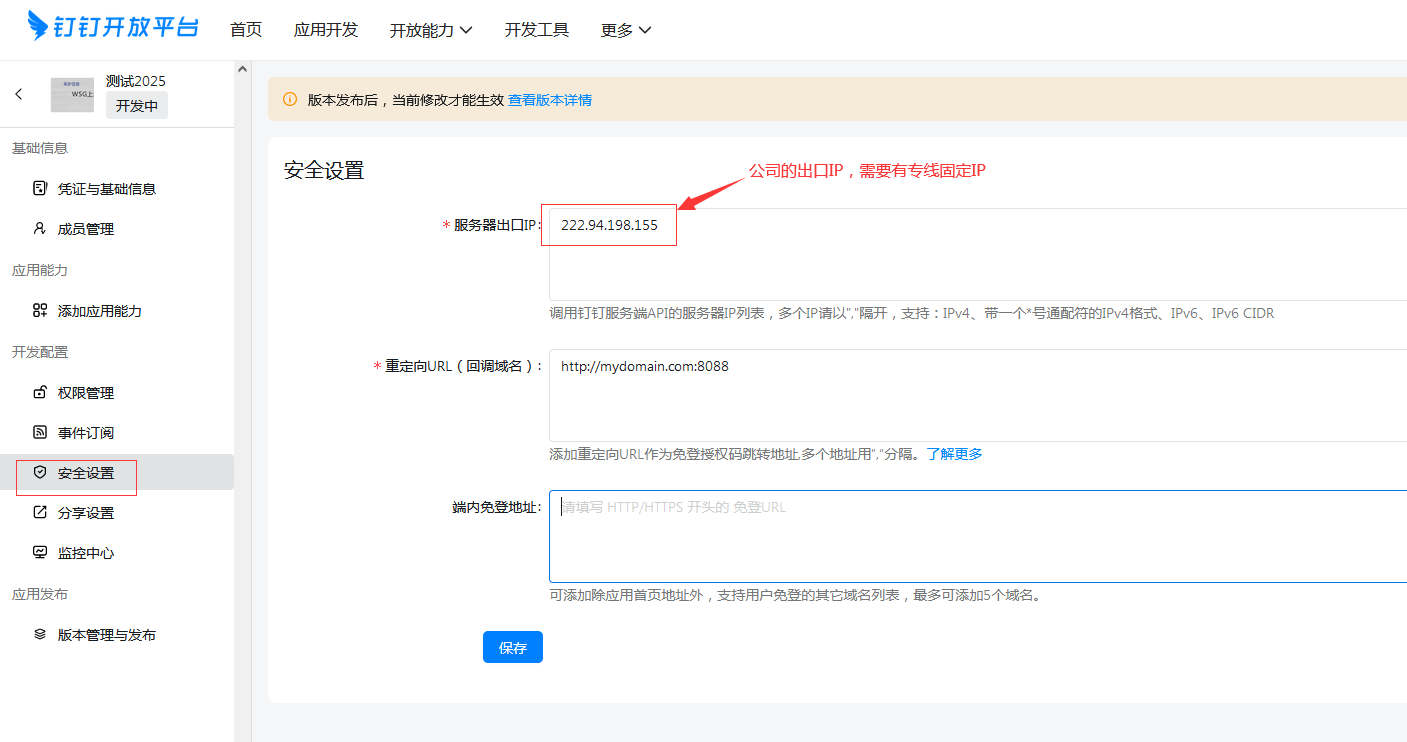Screen dimensions: 1407x742
Task: Click the share settings icon
Action: 40,512
